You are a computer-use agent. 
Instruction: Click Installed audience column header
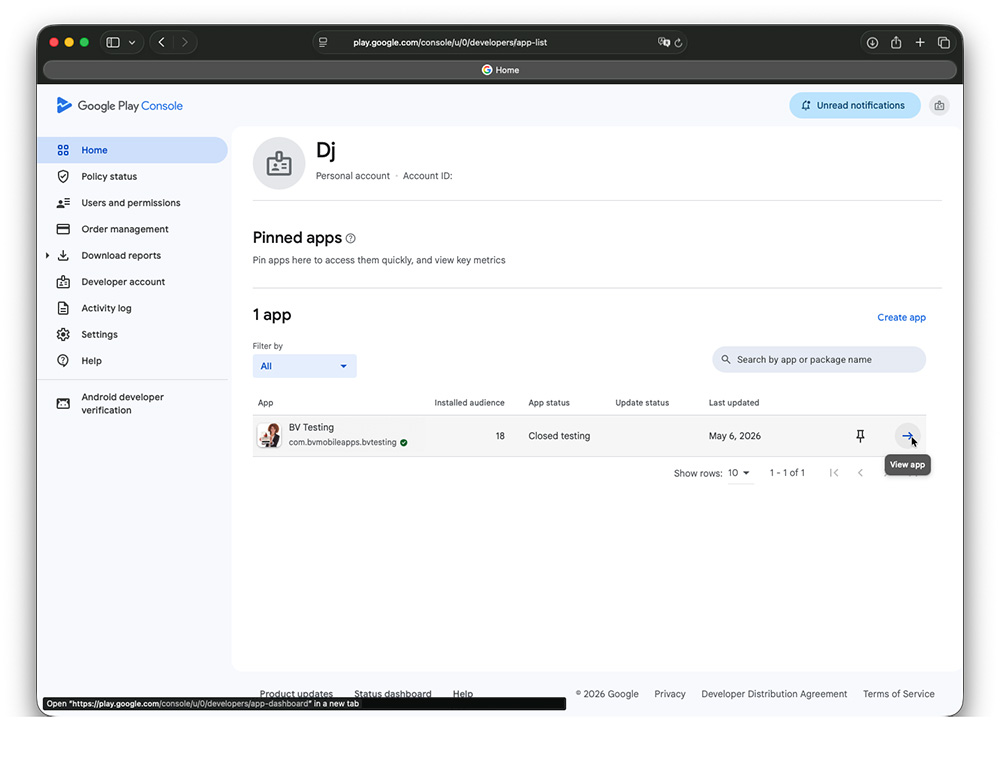469,403
